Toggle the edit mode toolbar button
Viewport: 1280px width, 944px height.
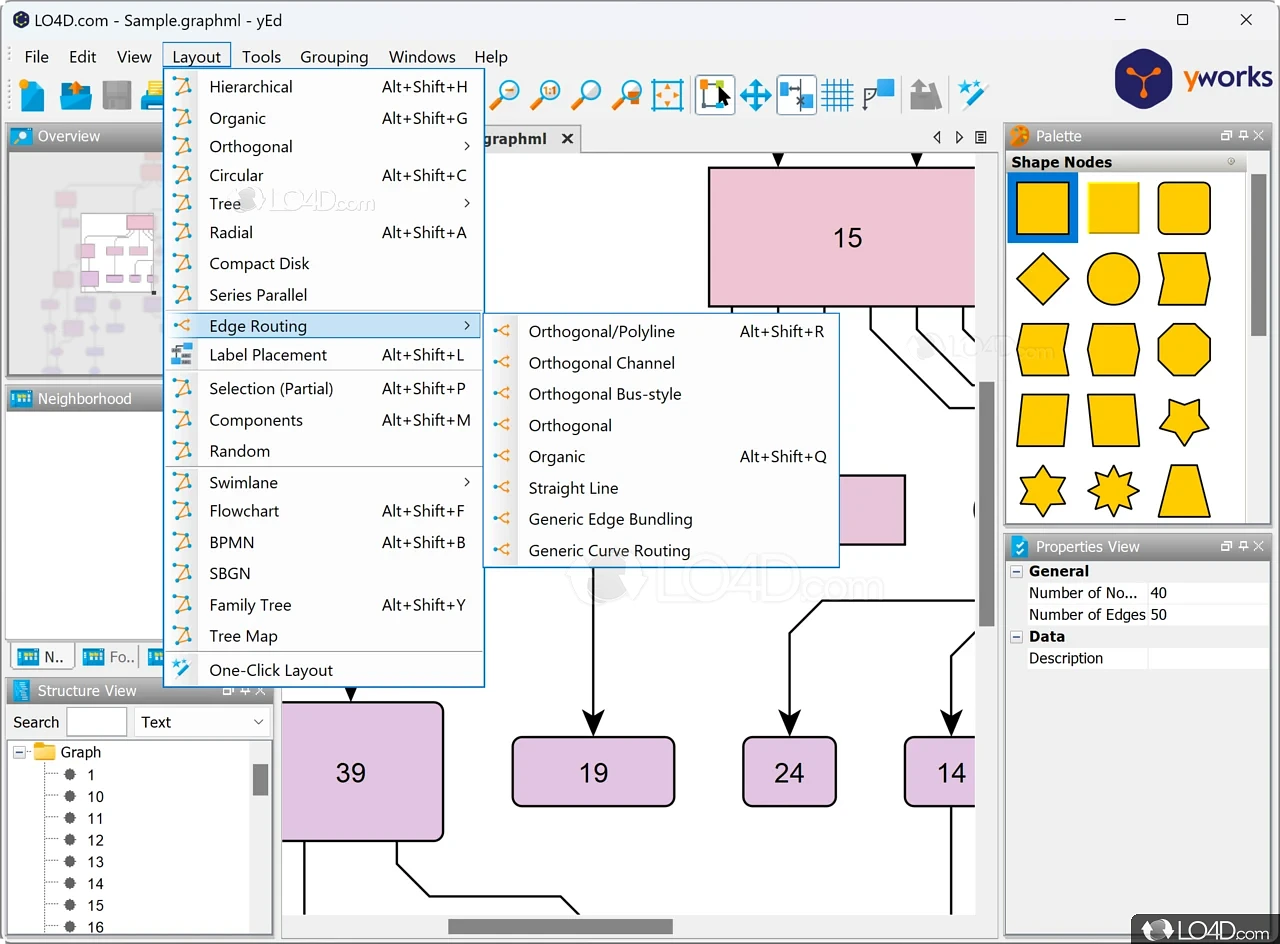[714, 95]
